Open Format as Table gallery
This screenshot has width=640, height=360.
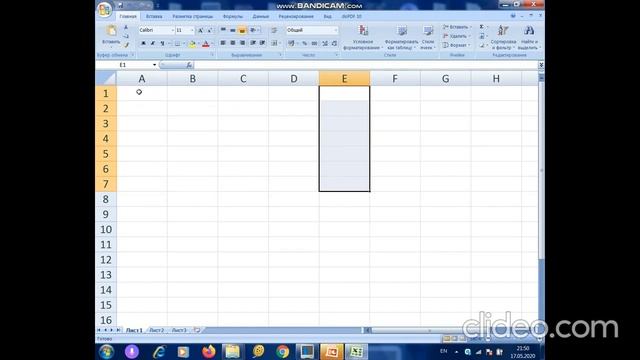[402, 37]
